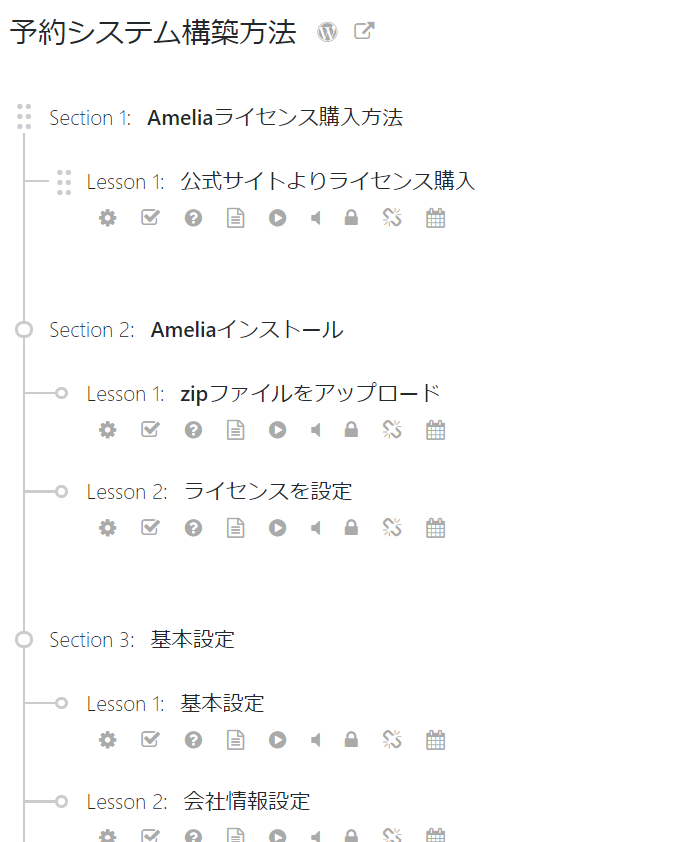The width and height of the screenshot is (683, 842).
Task: Click video play icon under 基本設定 lesson
Action: [277, 740]
